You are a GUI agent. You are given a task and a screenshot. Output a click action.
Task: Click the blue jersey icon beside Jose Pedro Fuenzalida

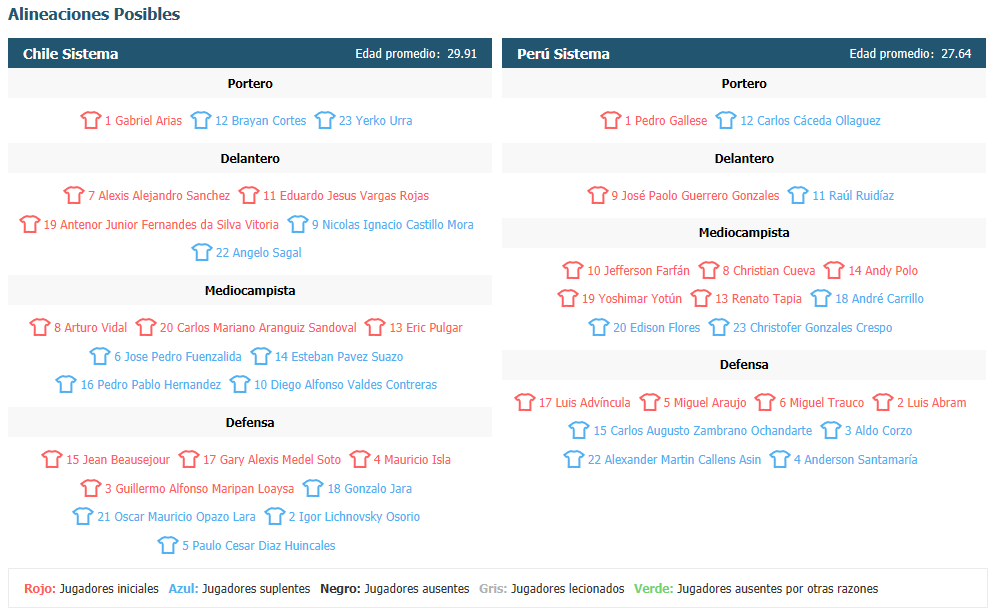pos(99,356)
